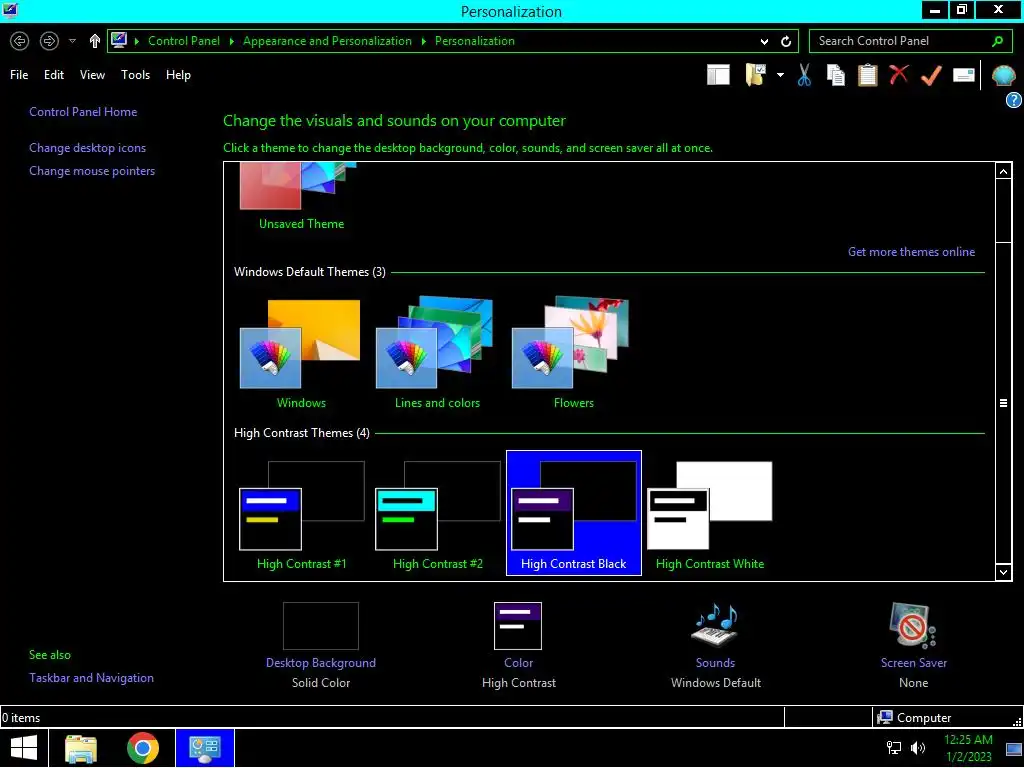
Task: Click the Control Panel taskbar icon
Action: [204, 748]
